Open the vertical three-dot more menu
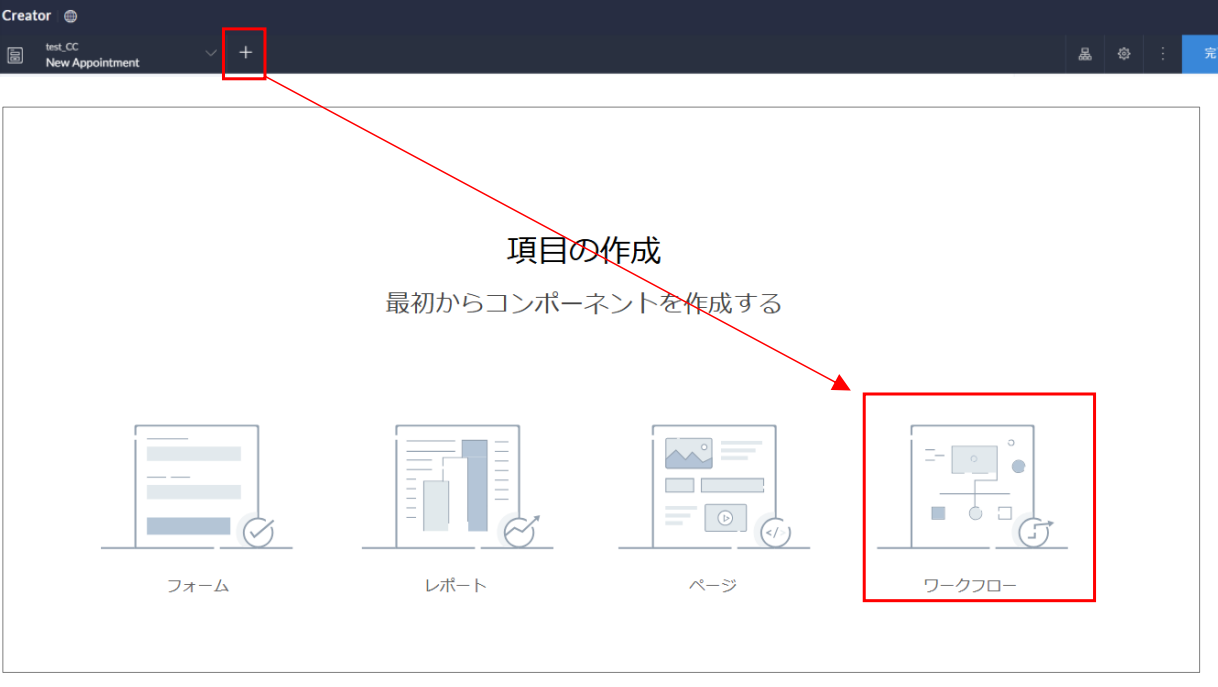Viewport: 1218px width, 687px height. pyautogui.click(x=1162, y=54)
